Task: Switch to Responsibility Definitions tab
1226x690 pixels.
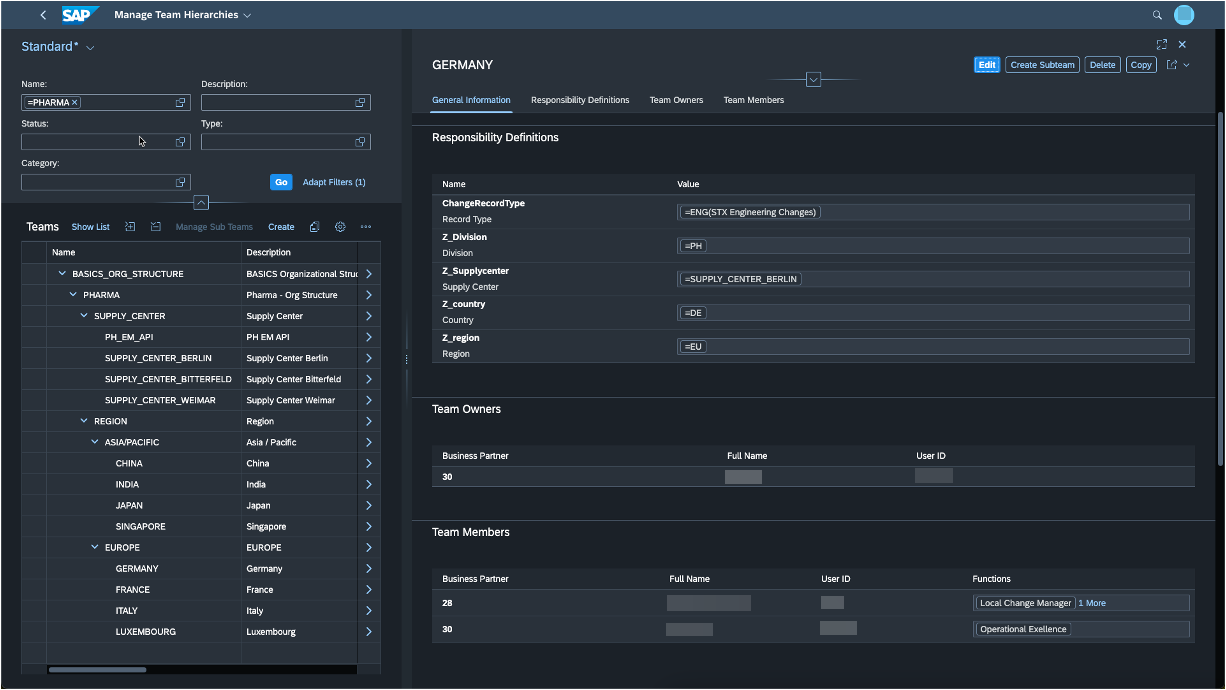Action: [x=580, y=100]
